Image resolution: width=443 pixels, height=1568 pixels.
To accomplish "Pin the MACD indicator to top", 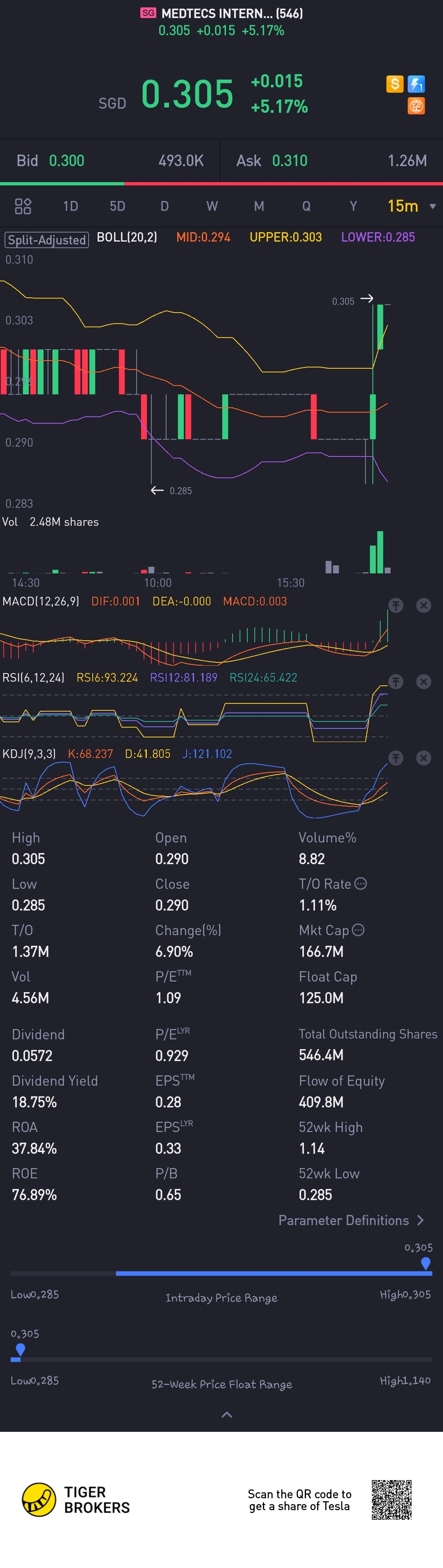I will 395,605.
